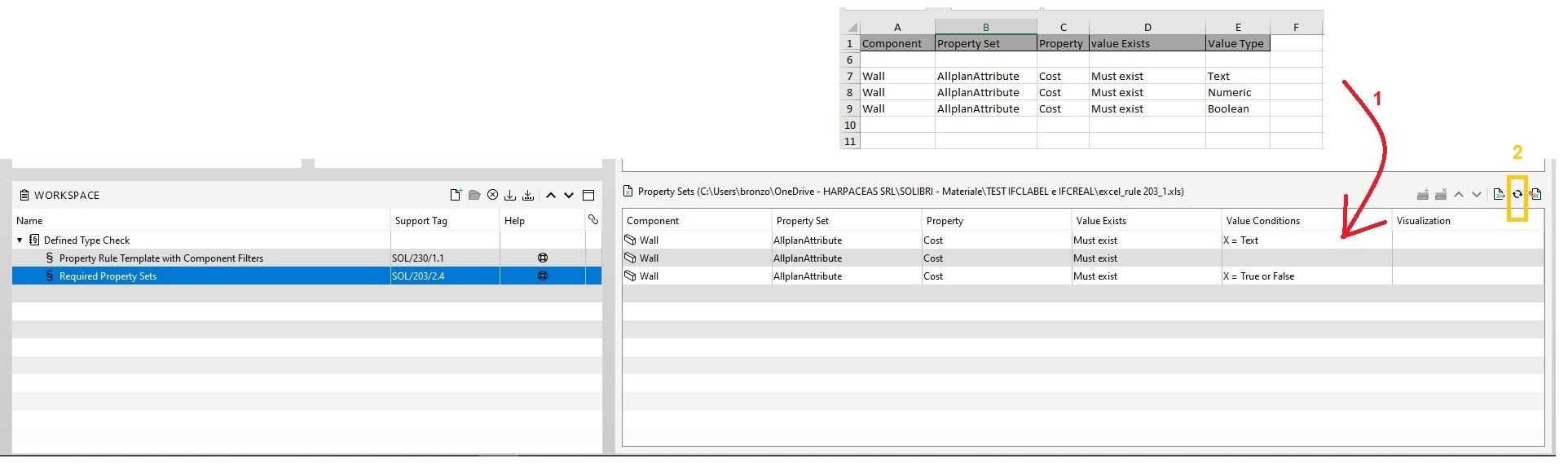Click Excel header cell 'Property Set'
This screenshot has width=1568, height=472.
point(986,43)
